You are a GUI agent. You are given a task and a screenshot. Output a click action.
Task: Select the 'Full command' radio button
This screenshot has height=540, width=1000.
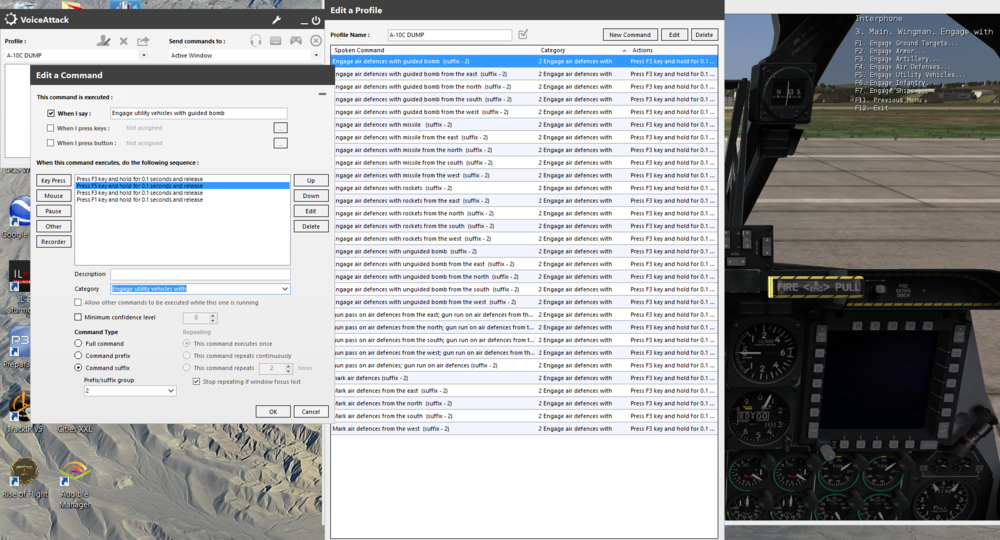point(79,343)
